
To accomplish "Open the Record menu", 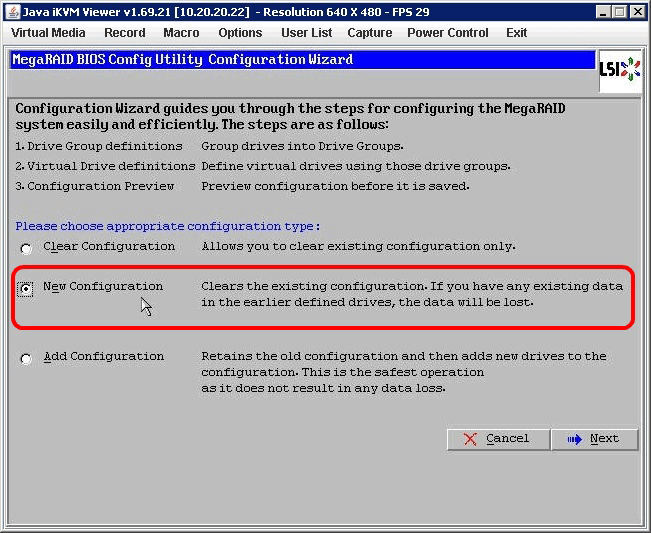I will [125, 33].
